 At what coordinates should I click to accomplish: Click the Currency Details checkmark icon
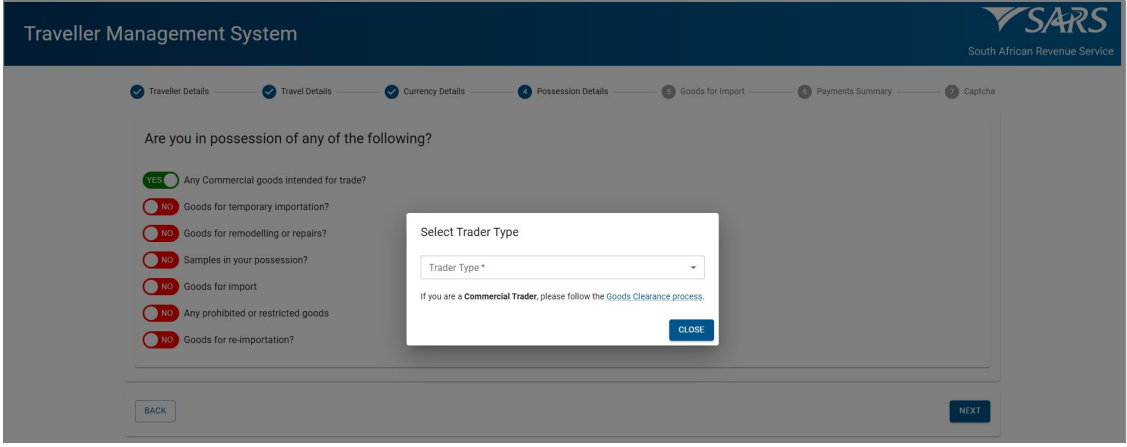pyautogui.click(x=391, y=92)
